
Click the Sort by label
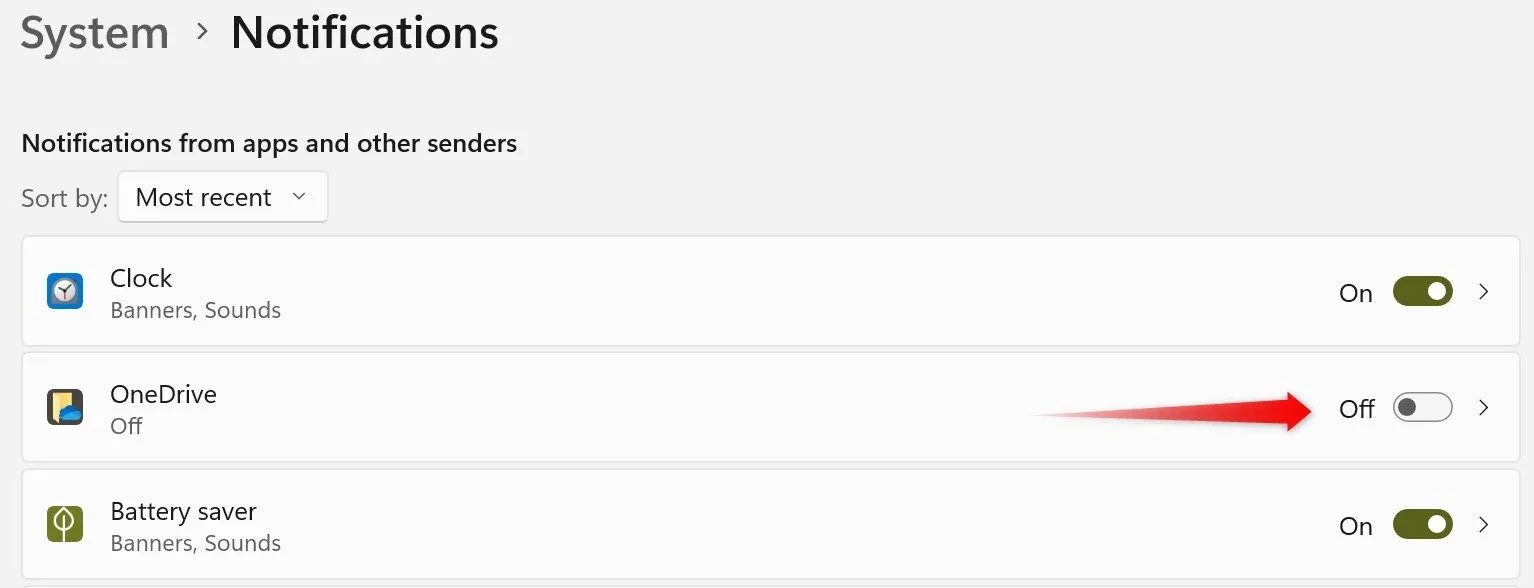tap(64, 198)
